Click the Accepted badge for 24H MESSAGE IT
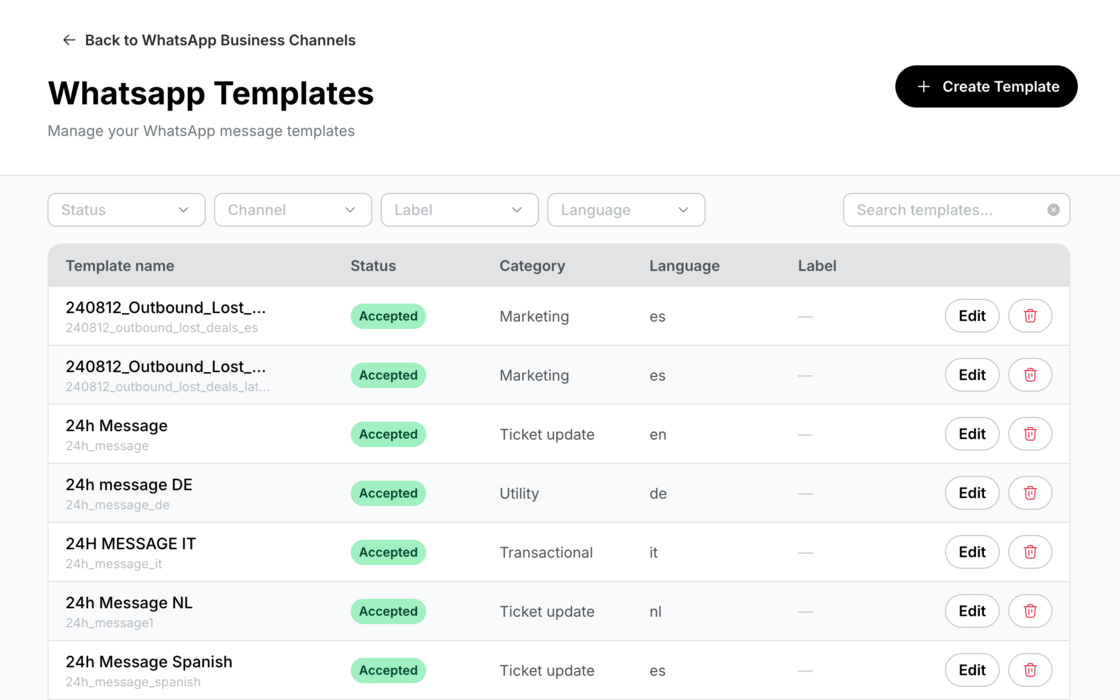Viewport: 1120px width, 700px height. pos(388,552)
